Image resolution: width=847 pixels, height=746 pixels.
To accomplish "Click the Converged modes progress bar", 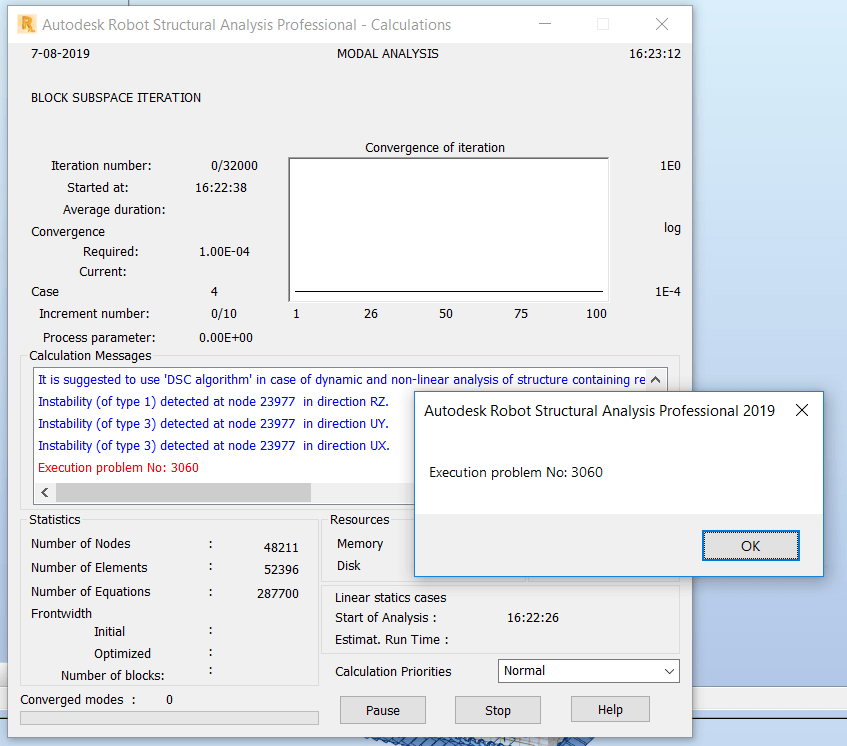I will click(x=169, y=718).
